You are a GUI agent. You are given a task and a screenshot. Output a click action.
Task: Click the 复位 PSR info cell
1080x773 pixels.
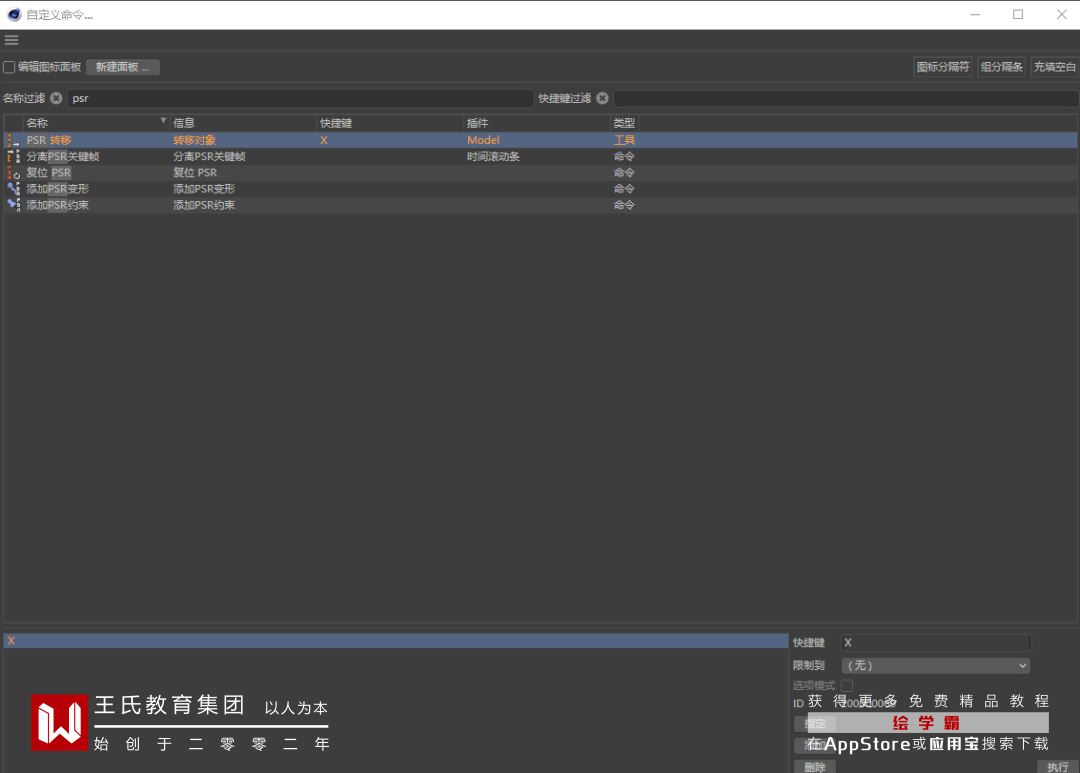(195, 172)
